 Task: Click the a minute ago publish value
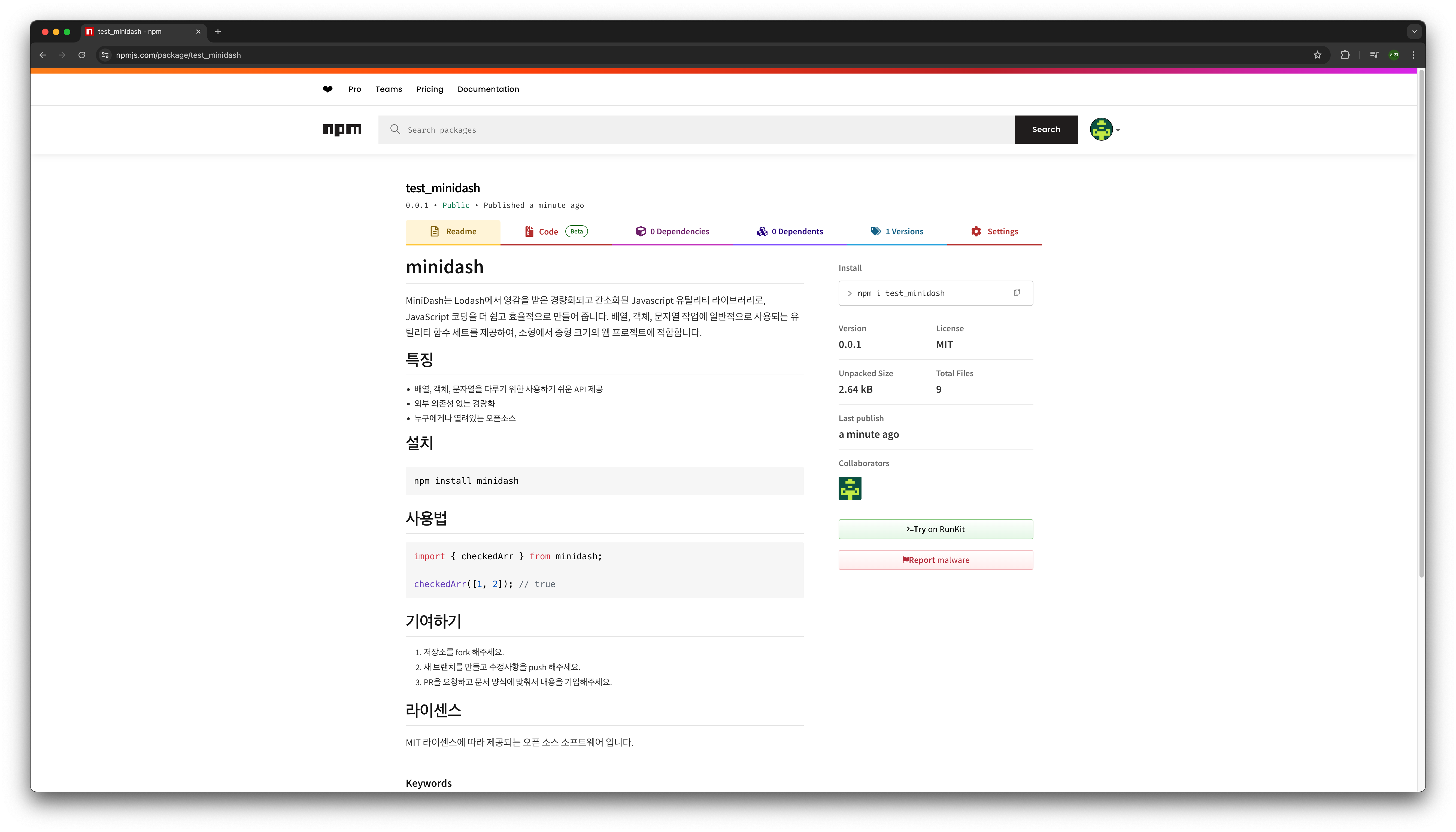(x=869, y=434)
